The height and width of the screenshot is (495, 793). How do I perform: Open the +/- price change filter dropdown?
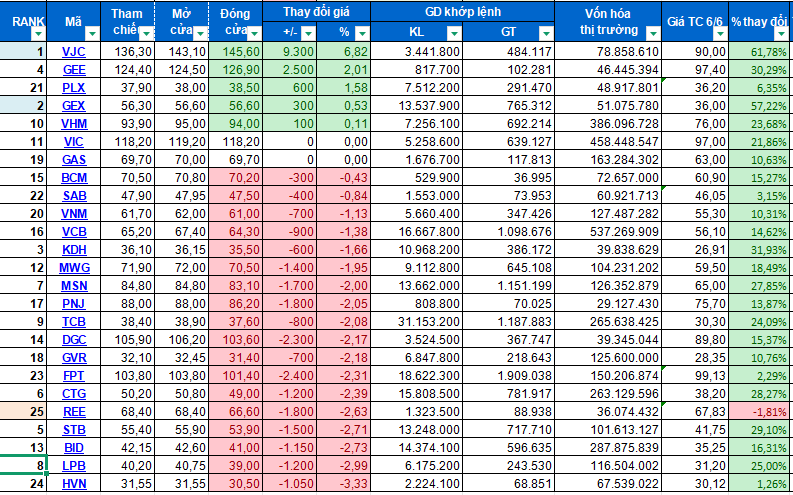pos(308,33)
